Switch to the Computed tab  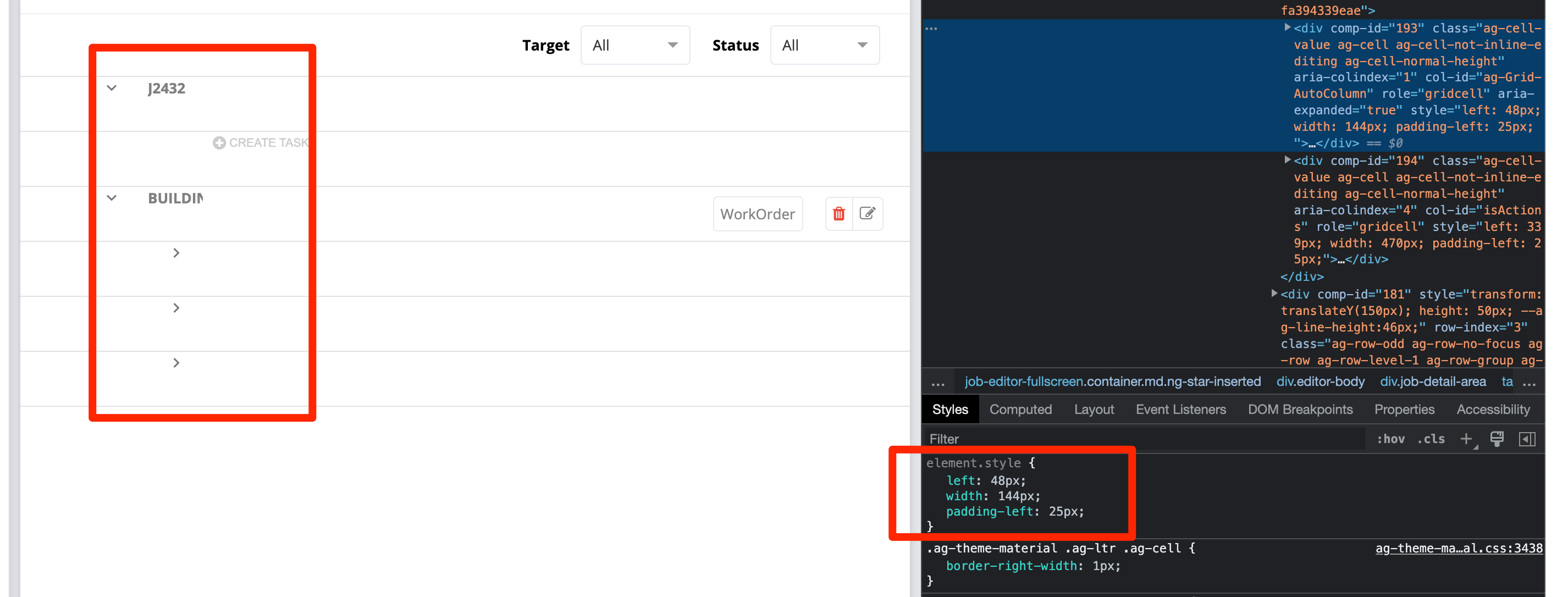click(1020, 410)
